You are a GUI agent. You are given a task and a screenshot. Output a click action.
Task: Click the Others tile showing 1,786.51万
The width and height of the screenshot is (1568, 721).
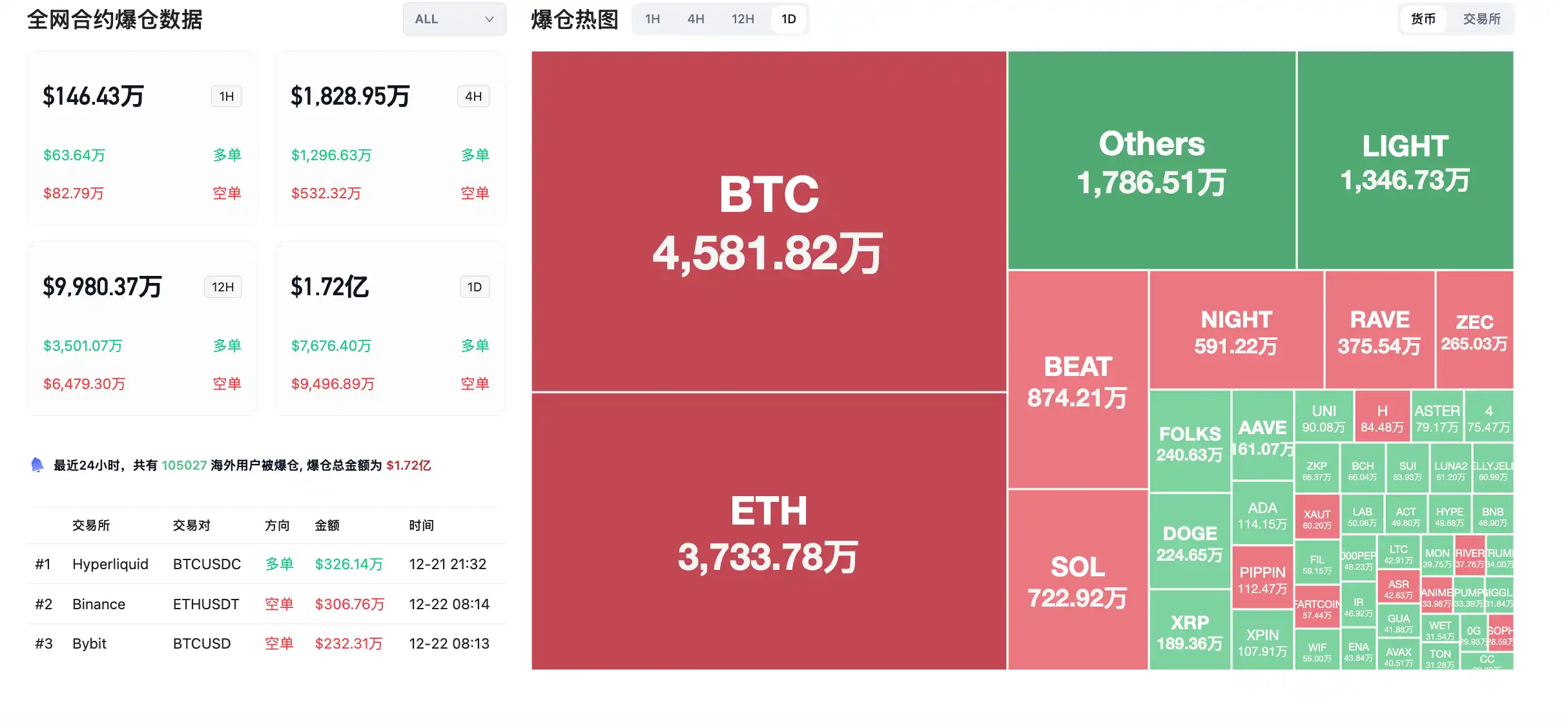[1152, 162]
